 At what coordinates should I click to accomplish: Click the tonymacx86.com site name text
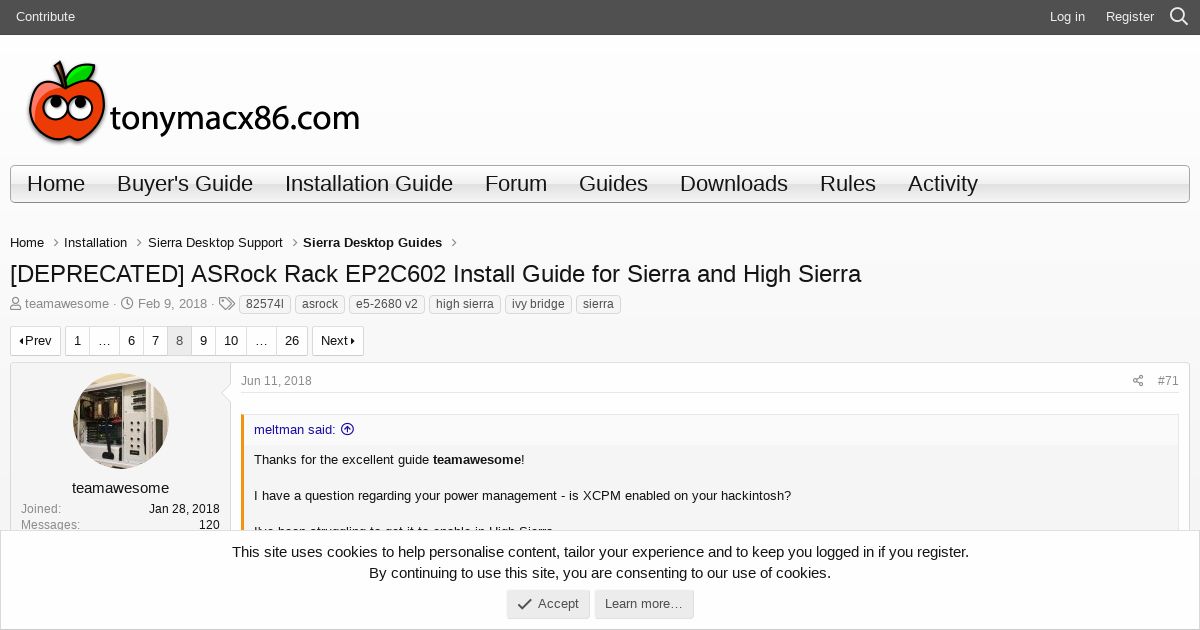click(235, 118)
